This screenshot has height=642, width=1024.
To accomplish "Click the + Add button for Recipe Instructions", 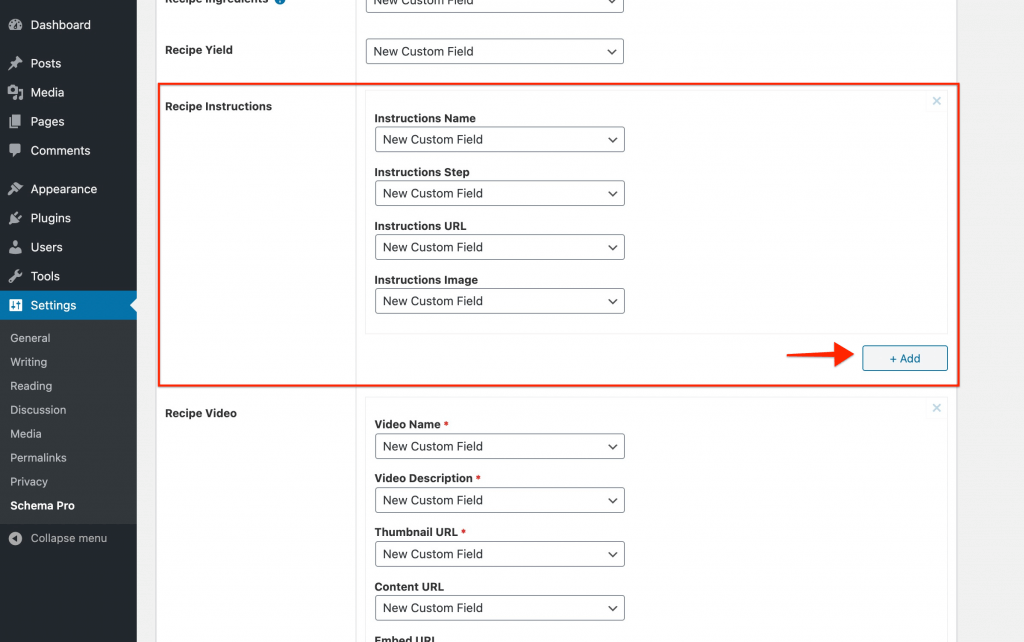I will pos(904,357).
